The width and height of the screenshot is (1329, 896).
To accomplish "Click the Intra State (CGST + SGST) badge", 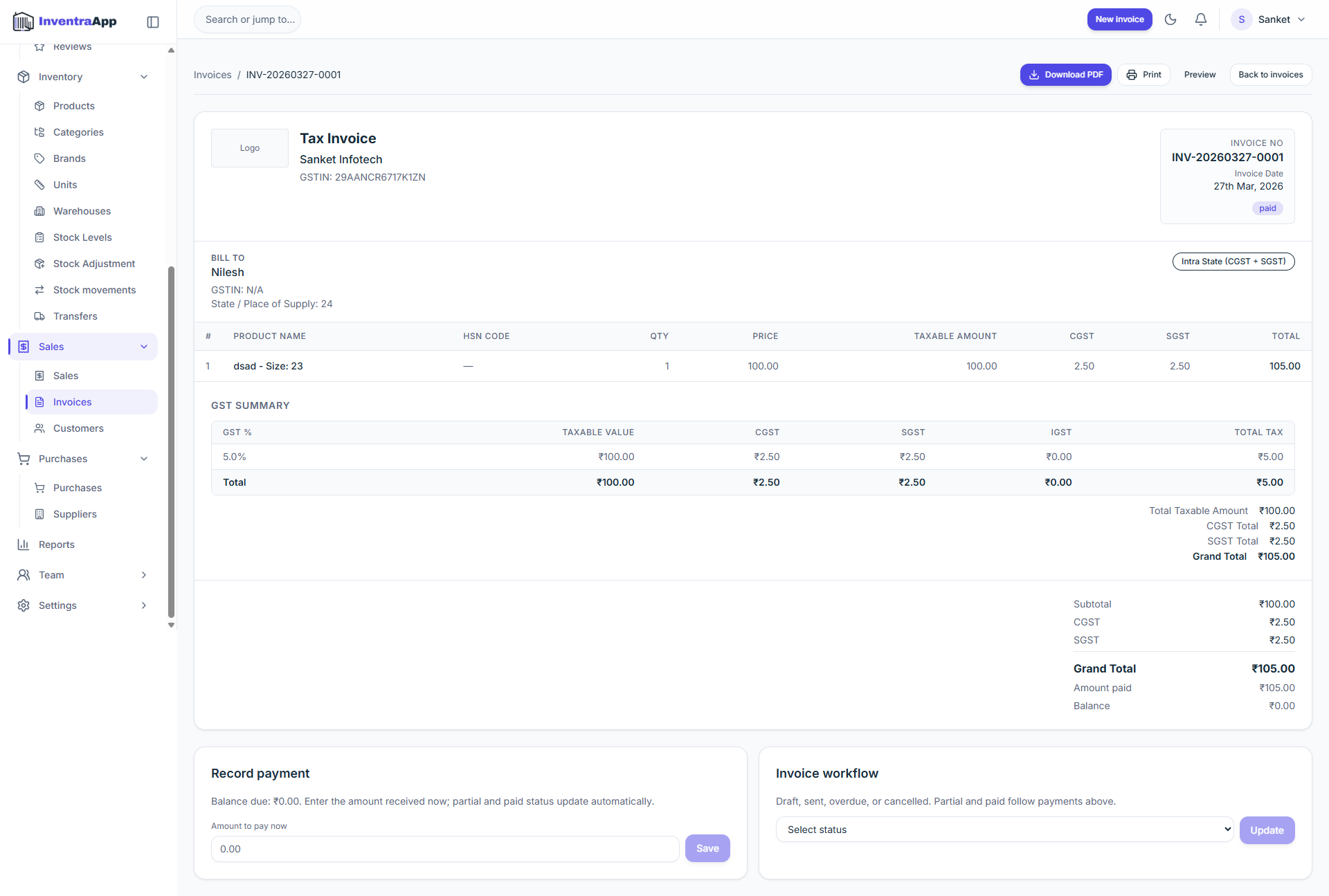I will coord(1233,262).
